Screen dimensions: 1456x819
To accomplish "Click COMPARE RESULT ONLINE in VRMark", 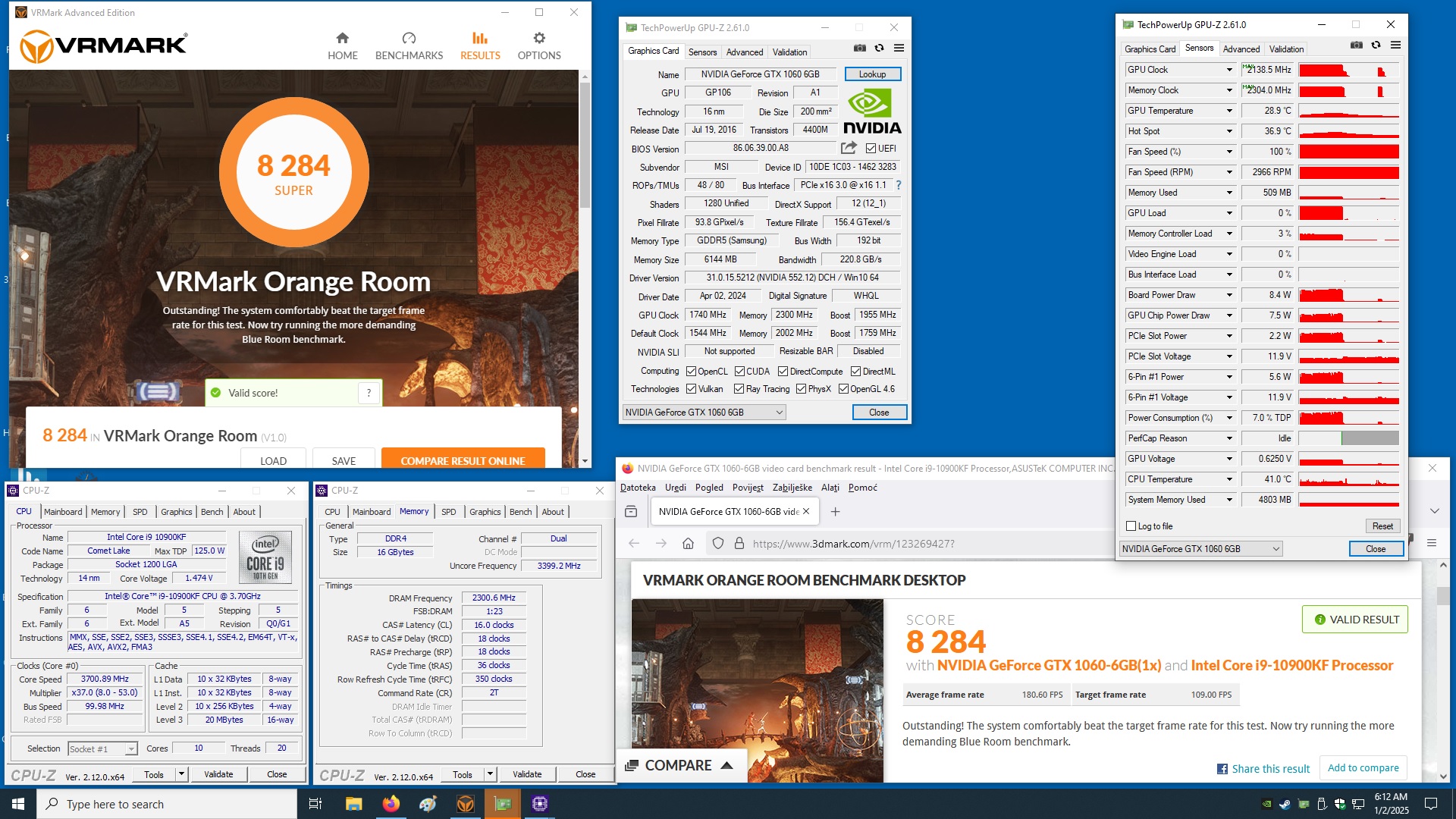I will pyautogui.click(x=463, y=460).
